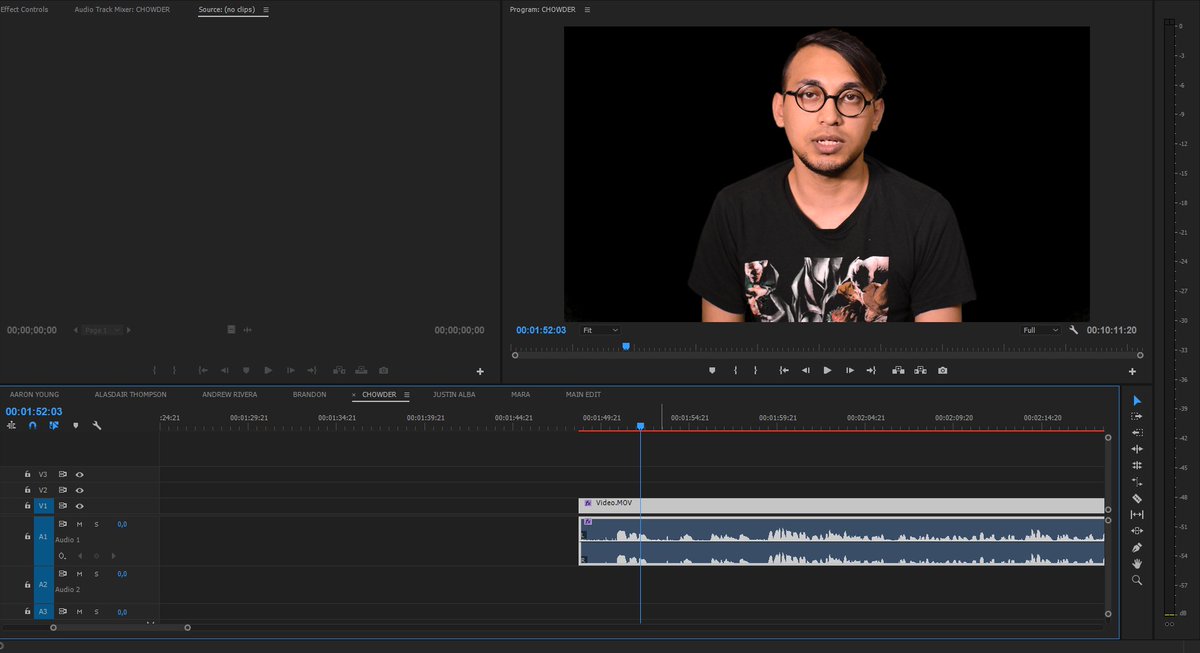The height and width of the screenshot is (653, 1200).
Task: Open Program monitor settings wrench
Action: coord(1074,330)
